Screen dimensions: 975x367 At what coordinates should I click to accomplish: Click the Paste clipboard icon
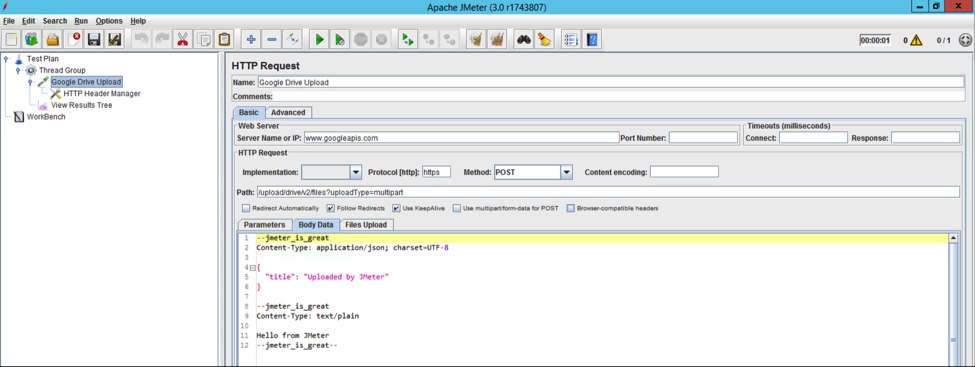coord(224,40)
